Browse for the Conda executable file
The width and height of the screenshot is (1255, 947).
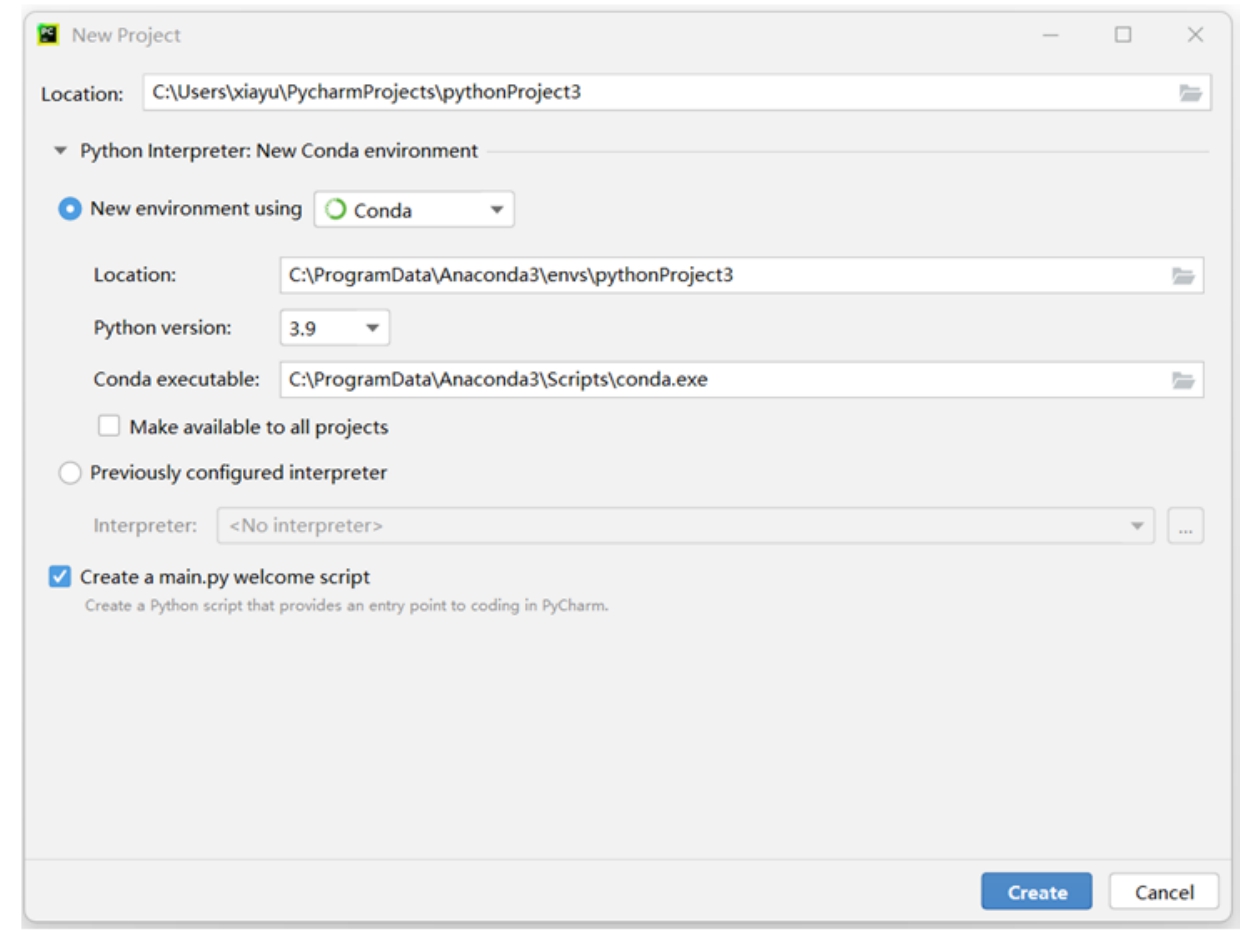1183,379
